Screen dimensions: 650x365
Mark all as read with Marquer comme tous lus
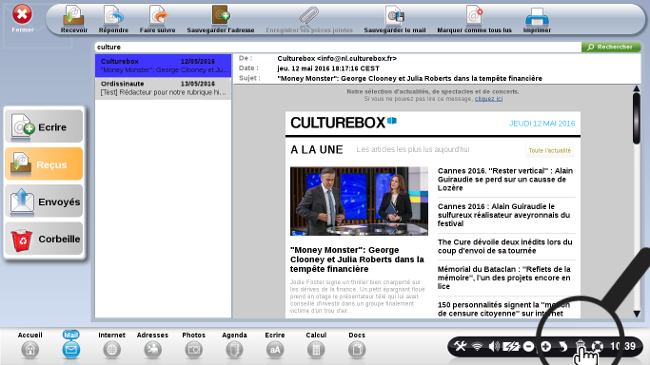474,19
